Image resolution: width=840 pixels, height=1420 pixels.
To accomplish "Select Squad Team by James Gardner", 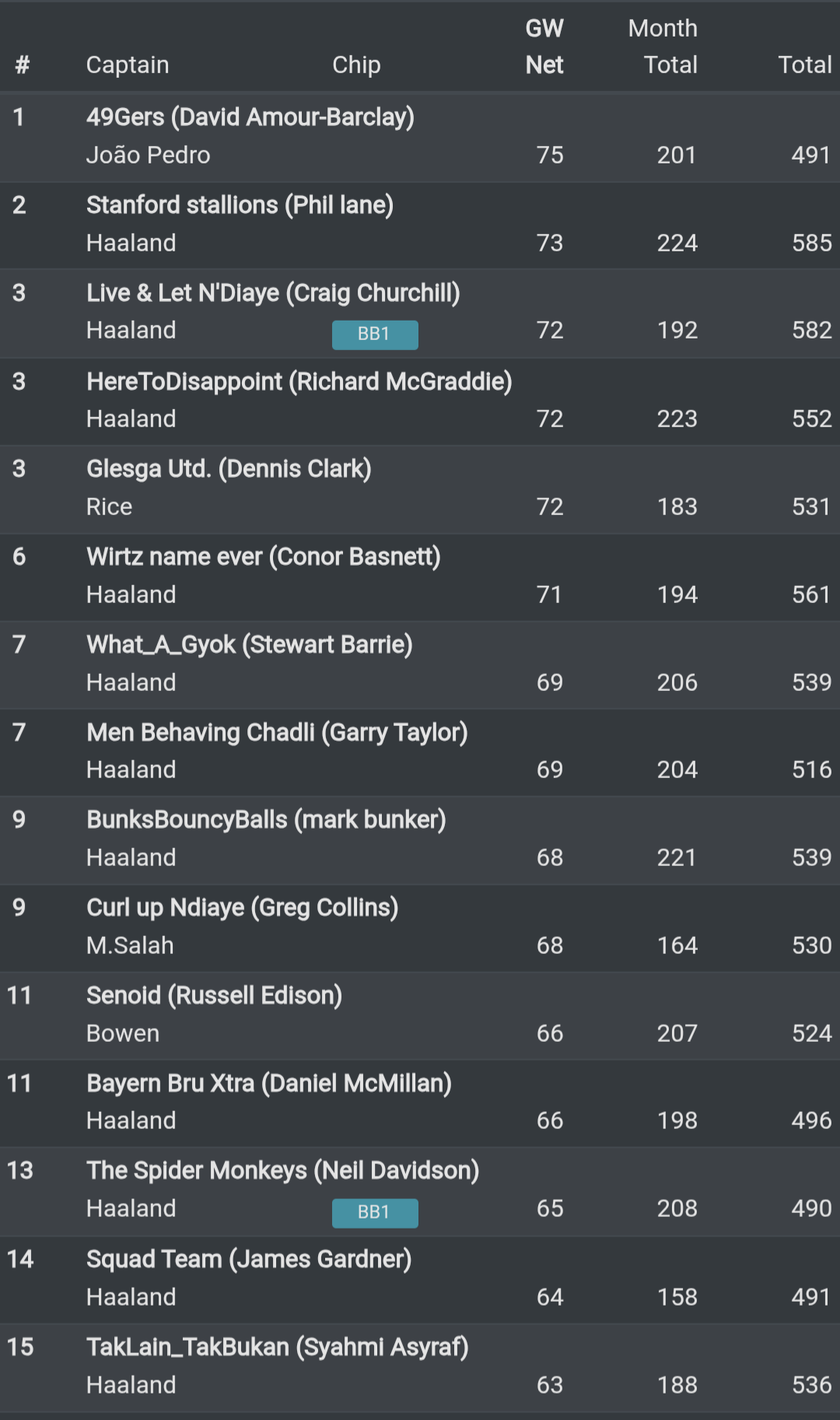I will tap(250, 1258).
